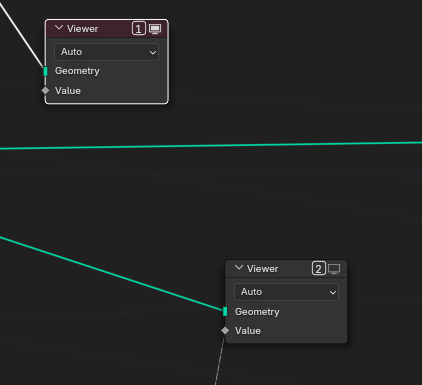Collapse the Viewer node numbered 1
Viewport: 422px width, 385px height.
click(59, 28)
